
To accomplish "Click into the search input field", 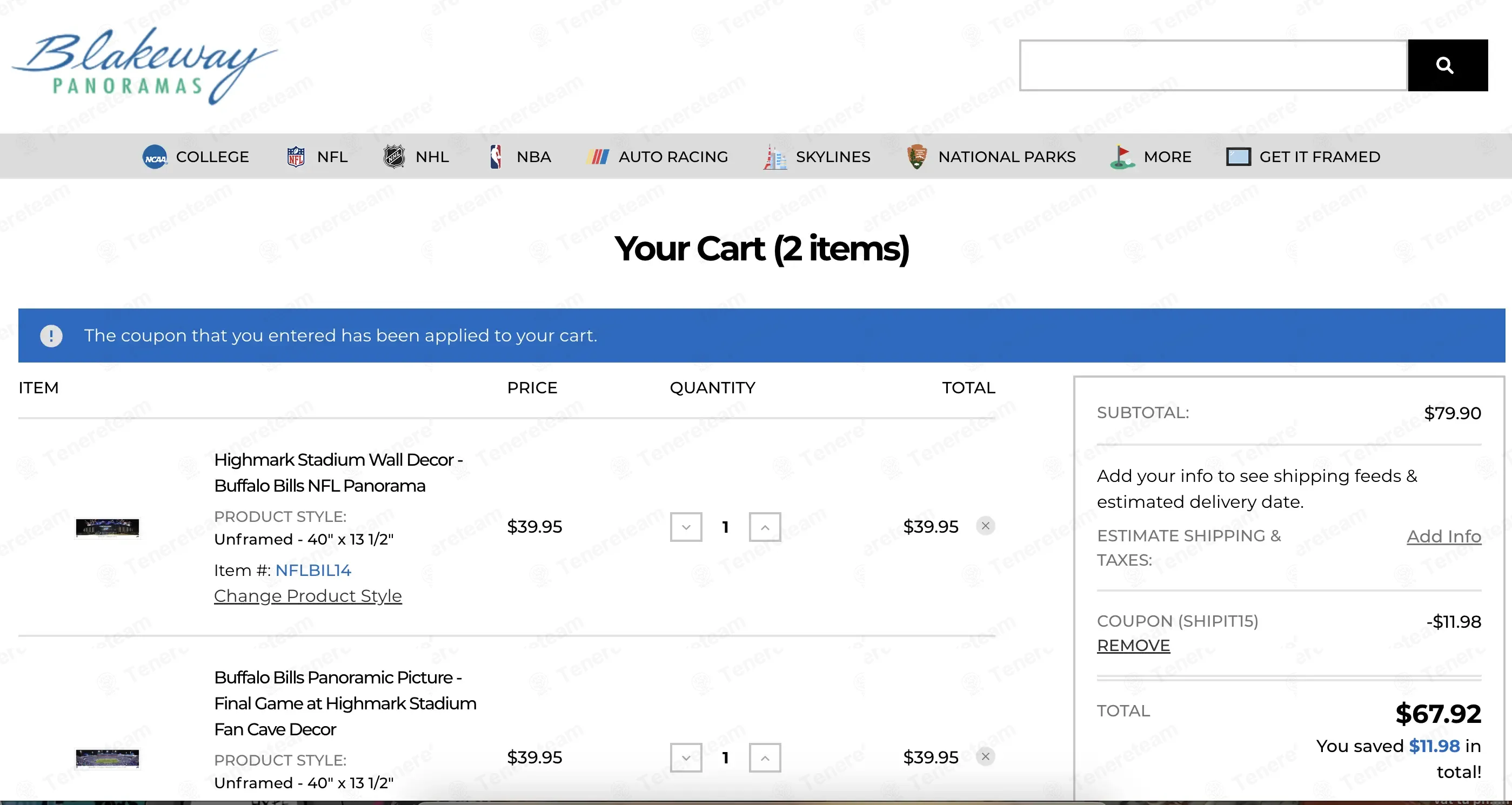I will pos(1213,65).
